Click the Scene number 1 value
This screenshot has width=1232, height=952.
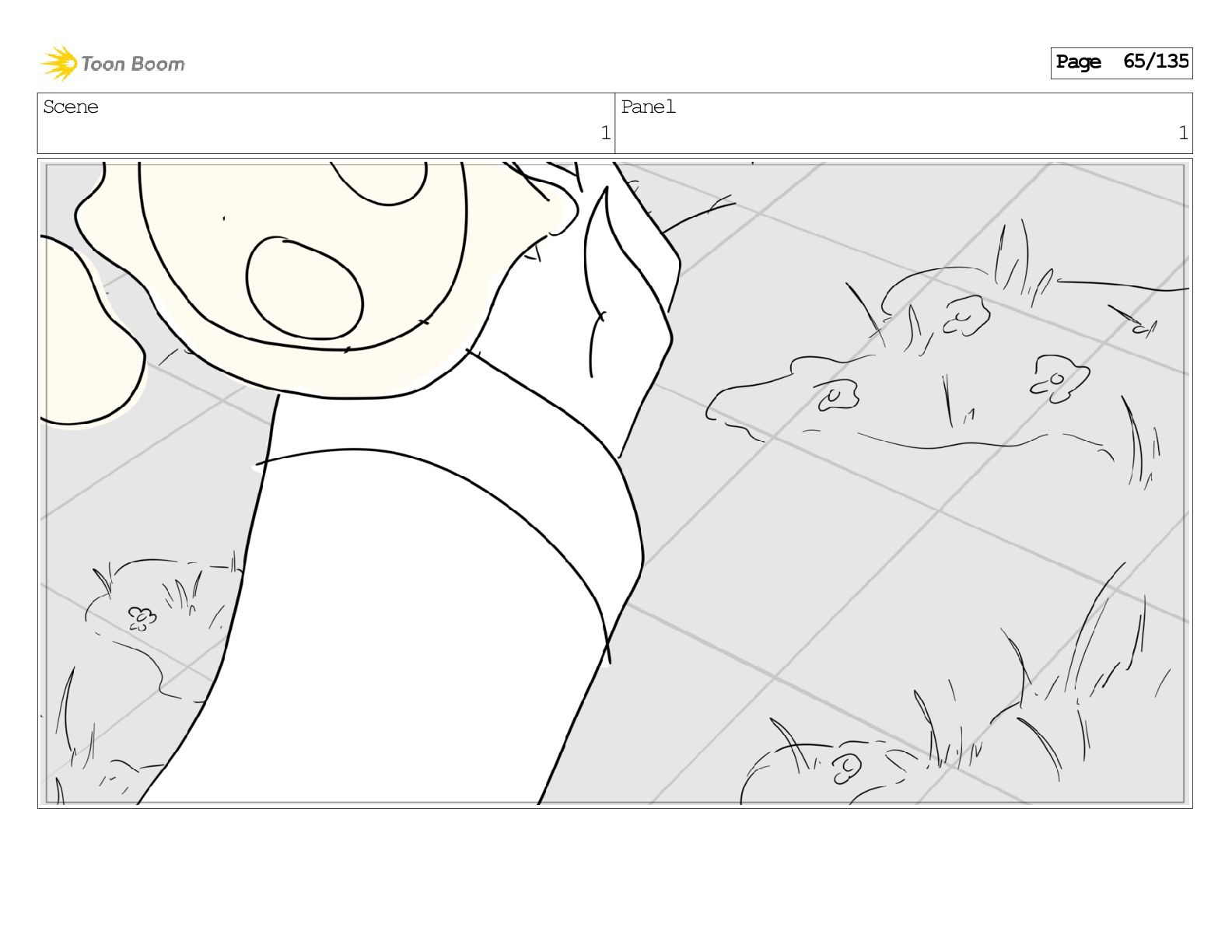coord(605,133)
